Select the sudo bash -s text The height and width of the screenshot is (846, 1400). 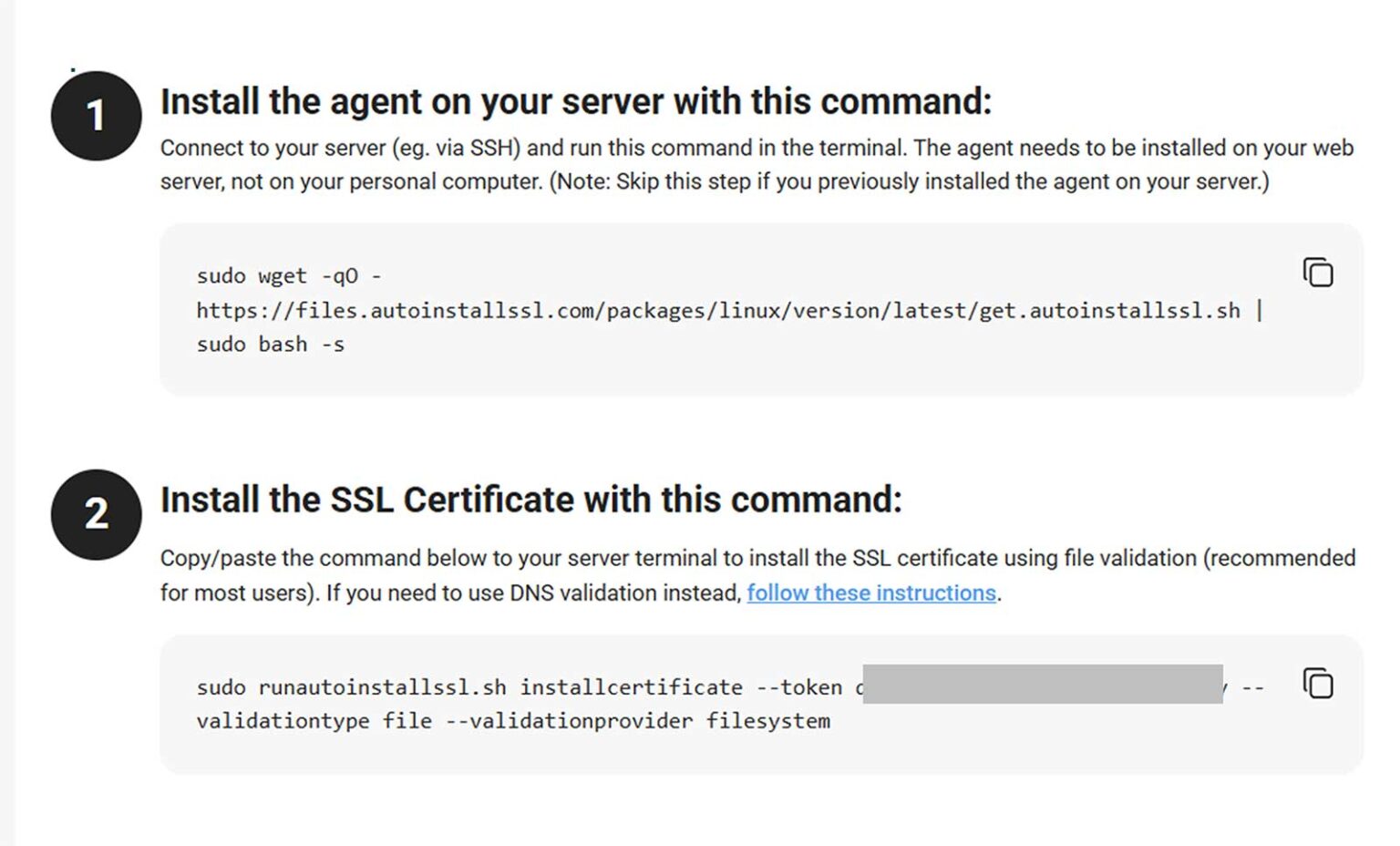tap(270, 345)
